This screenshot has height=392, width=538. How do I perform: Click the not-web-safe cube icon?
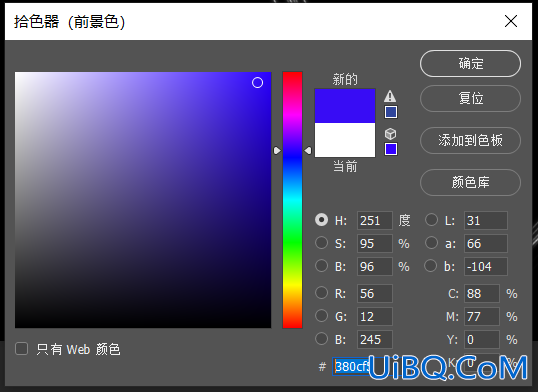click(x=390, y=134)
